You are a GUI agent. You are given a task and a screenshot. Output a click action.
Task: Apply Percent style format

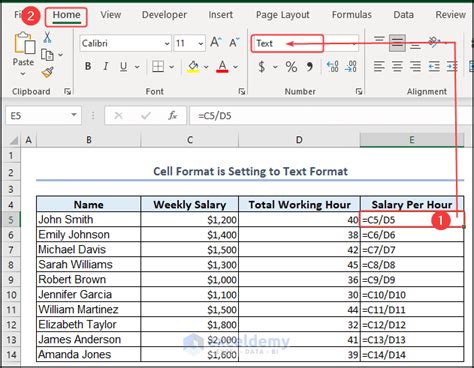click(291, 67)
